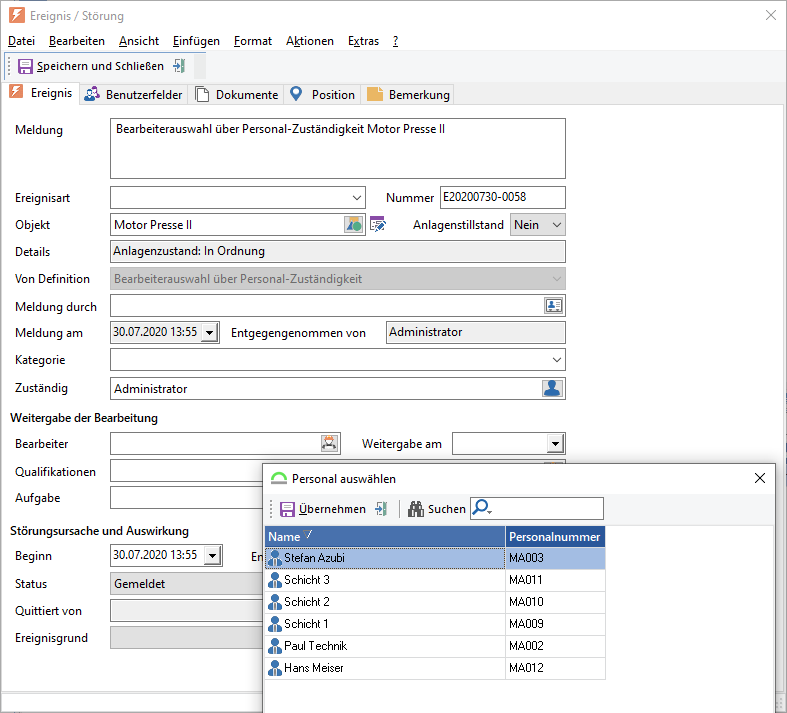Click the Entgegengenommen von Administrator field
Viewport: 787px width, 713px height.
(476, 332)
